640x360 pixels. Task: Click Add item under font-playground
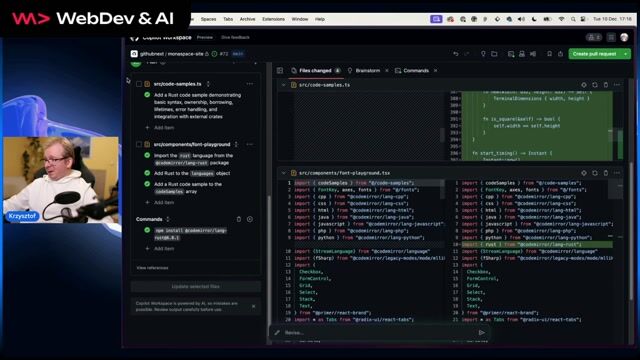160,202
